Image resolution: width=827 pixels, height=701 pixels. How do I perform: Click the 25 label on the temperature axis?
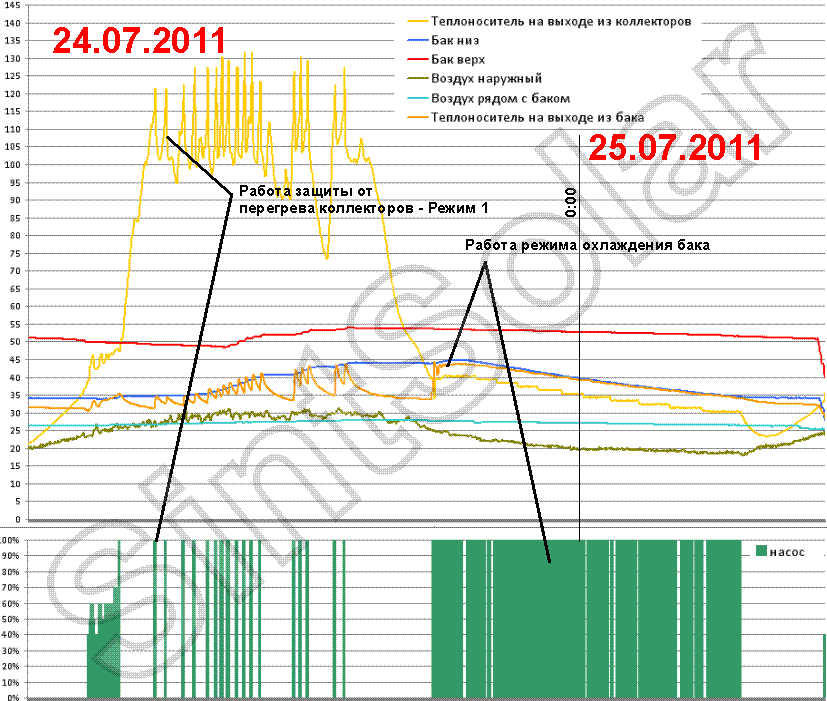pos(15,430)
